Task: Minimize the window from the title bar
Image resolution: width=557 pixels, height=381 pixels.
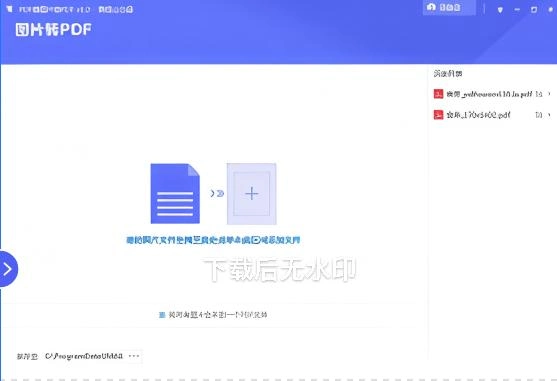Action: pos(517,10)
